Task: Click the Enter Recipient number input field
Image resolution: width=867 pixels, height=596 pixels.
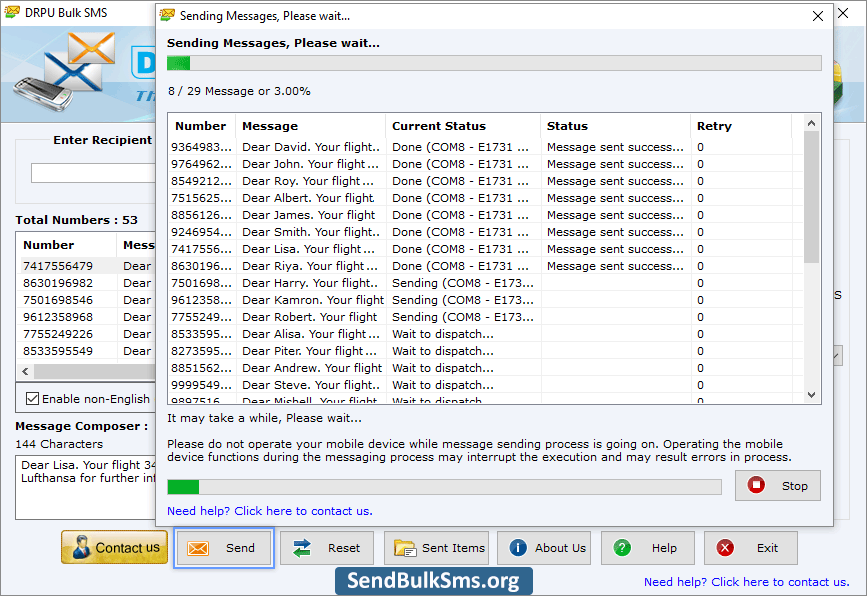Action: pos(93,173)
